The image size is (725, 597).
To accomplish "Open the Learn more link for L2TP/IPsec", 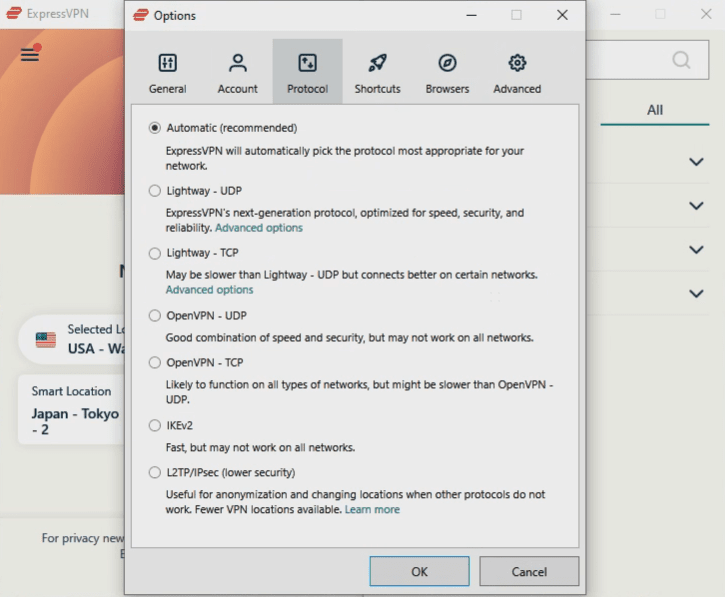I will click(372, 510).
